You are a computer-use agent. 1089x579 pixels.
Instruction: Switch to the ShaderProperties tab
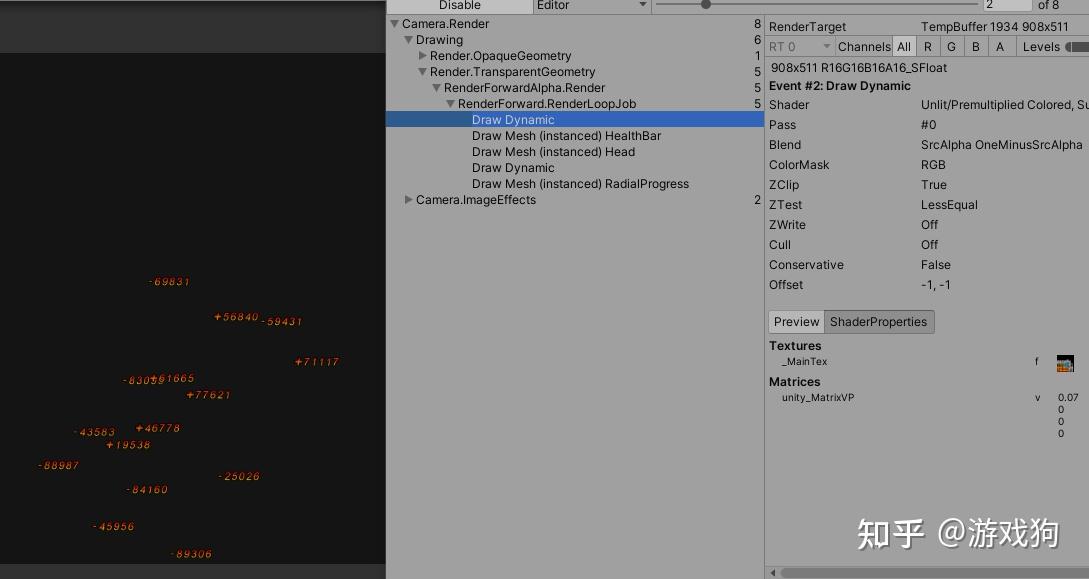tap(879, 321)
